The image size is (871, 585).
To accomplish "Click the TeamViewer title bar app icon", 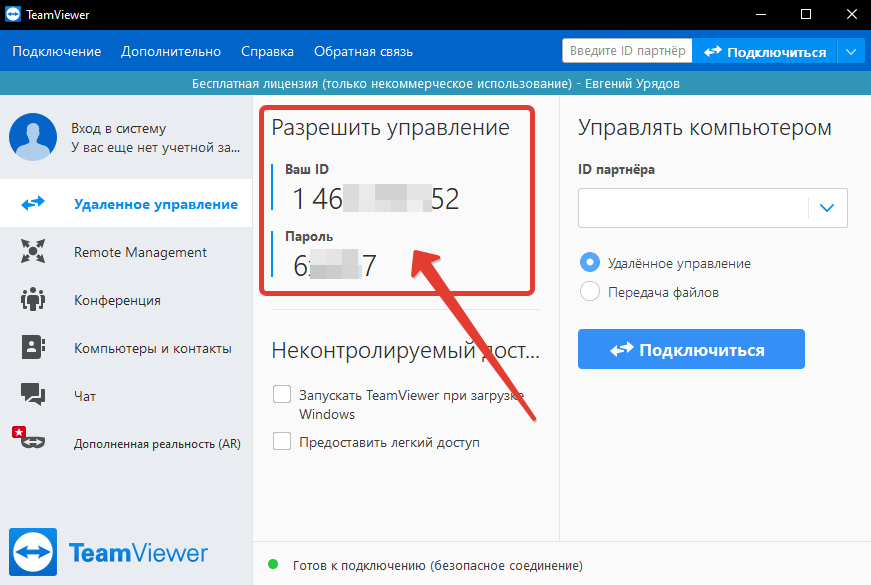I will [13, 14].
